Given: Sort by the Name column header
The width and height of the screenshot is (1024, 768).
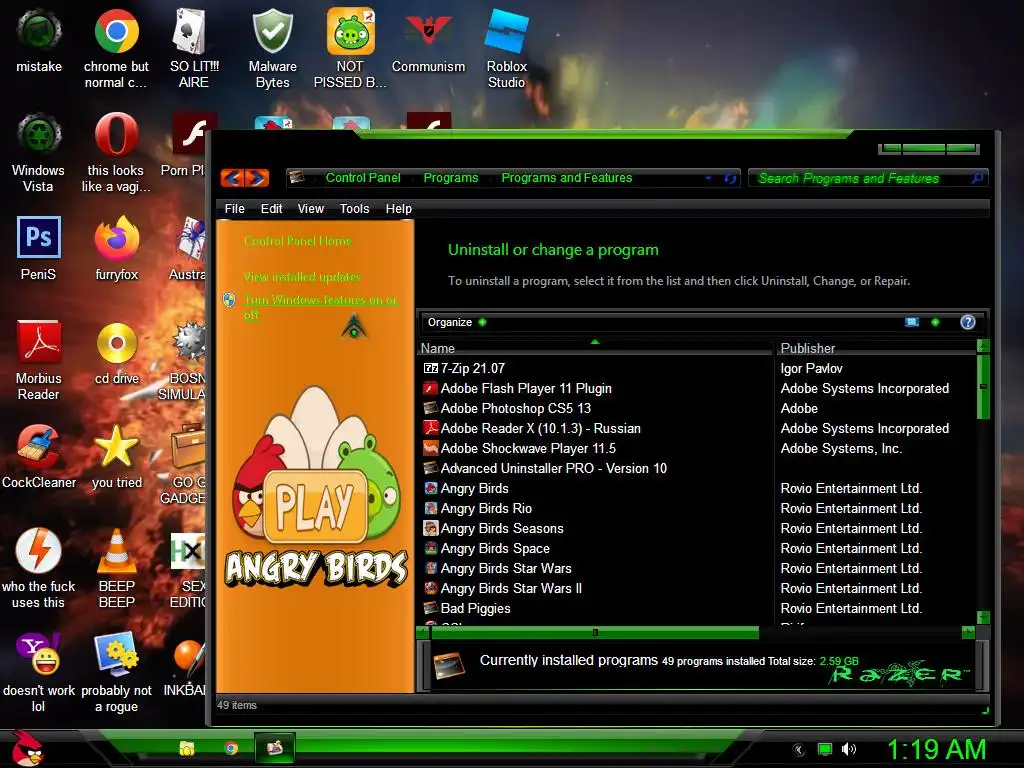Looking at the screenshot, I should (x=594, y=348).
